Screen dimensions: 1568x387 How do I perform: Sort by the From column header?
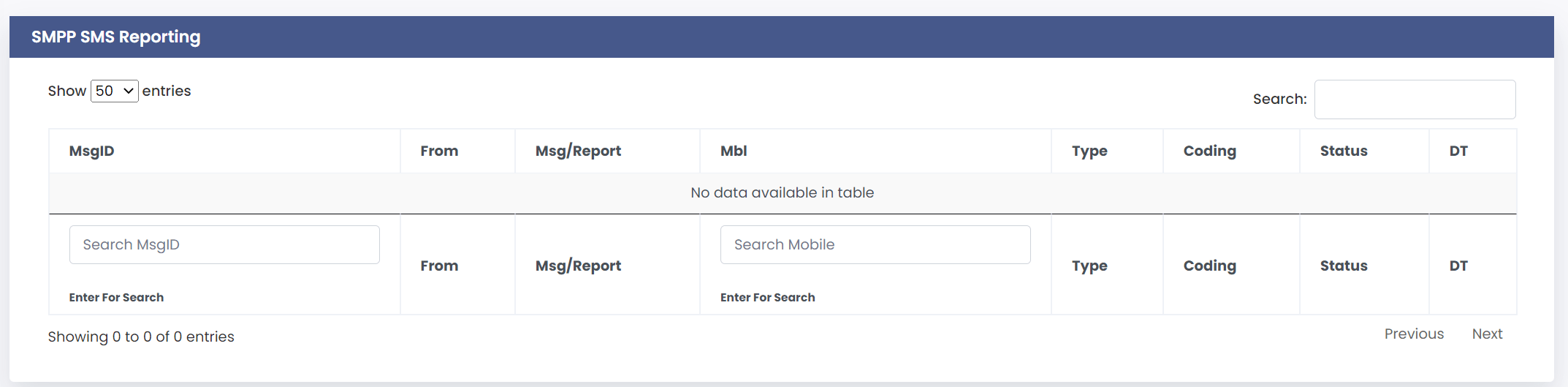click(457, 151)
